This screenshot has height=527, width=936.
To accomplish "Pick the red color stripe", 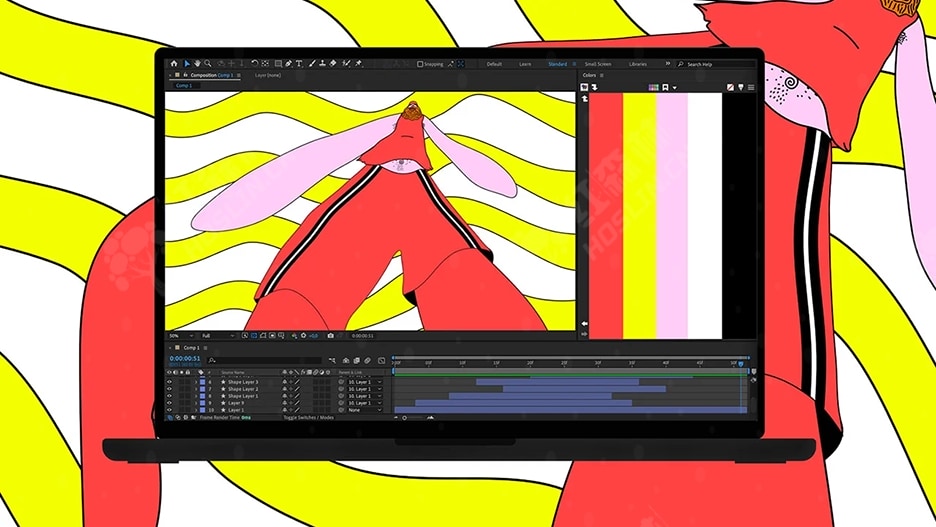I will pyautogui.click(x=606, y=215).
